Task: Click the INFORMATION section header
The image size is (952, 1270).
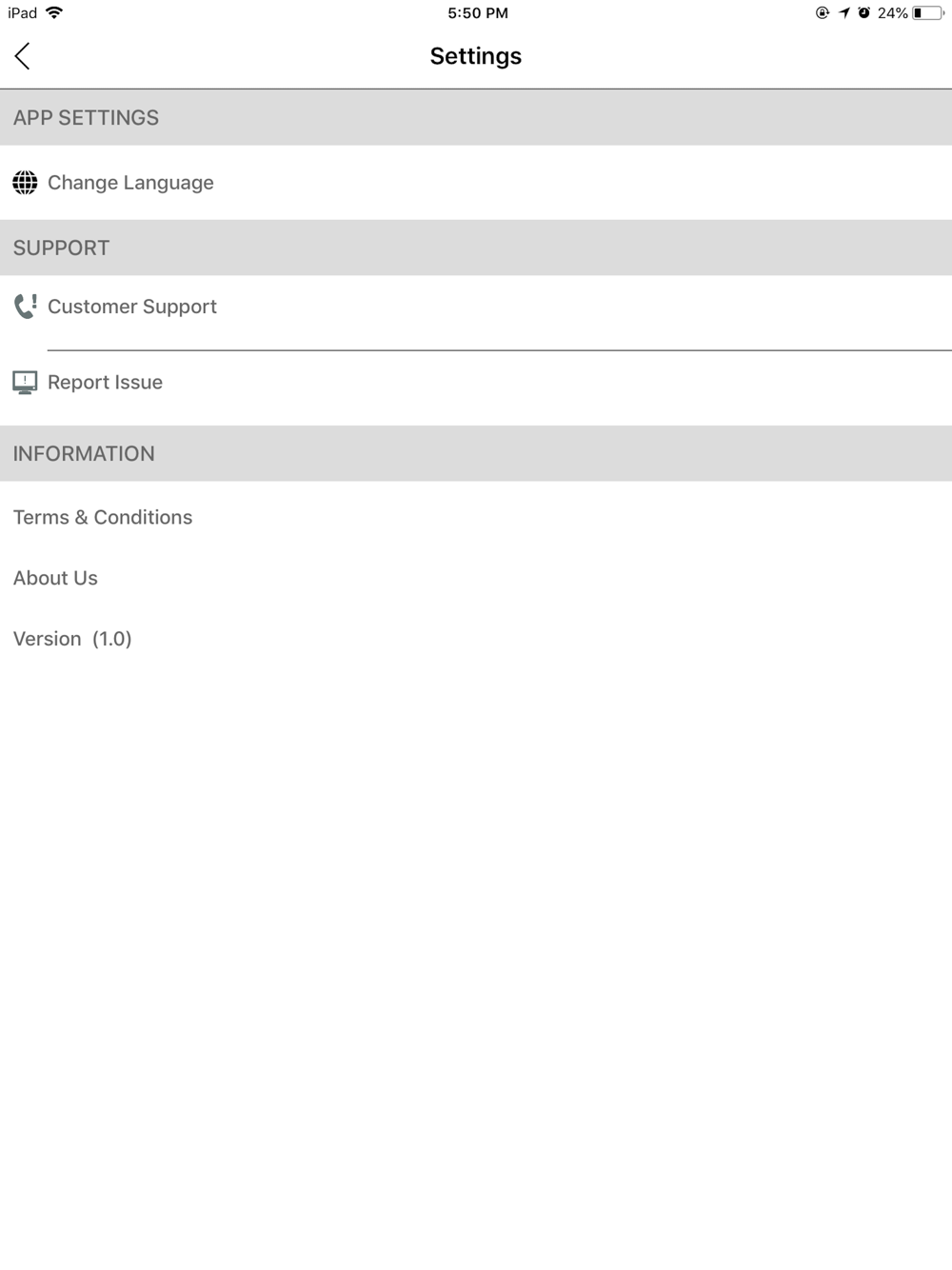Action: 476,453
